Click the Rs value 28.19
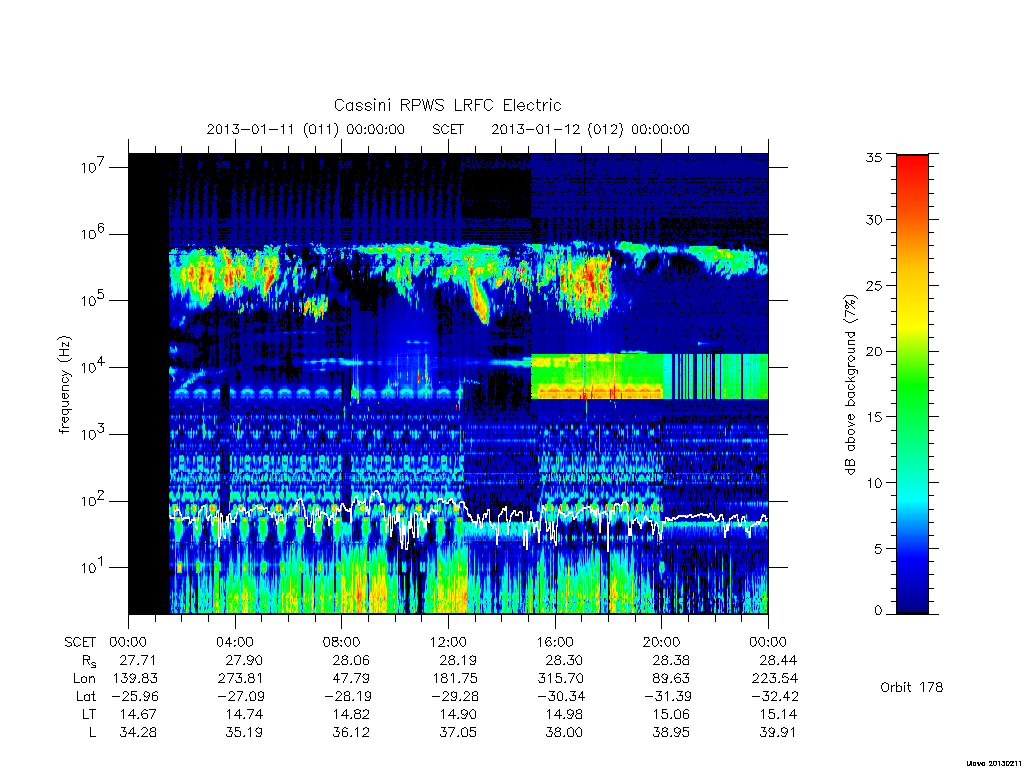The width and height of the screenshot is (1024, 768). 457,660
